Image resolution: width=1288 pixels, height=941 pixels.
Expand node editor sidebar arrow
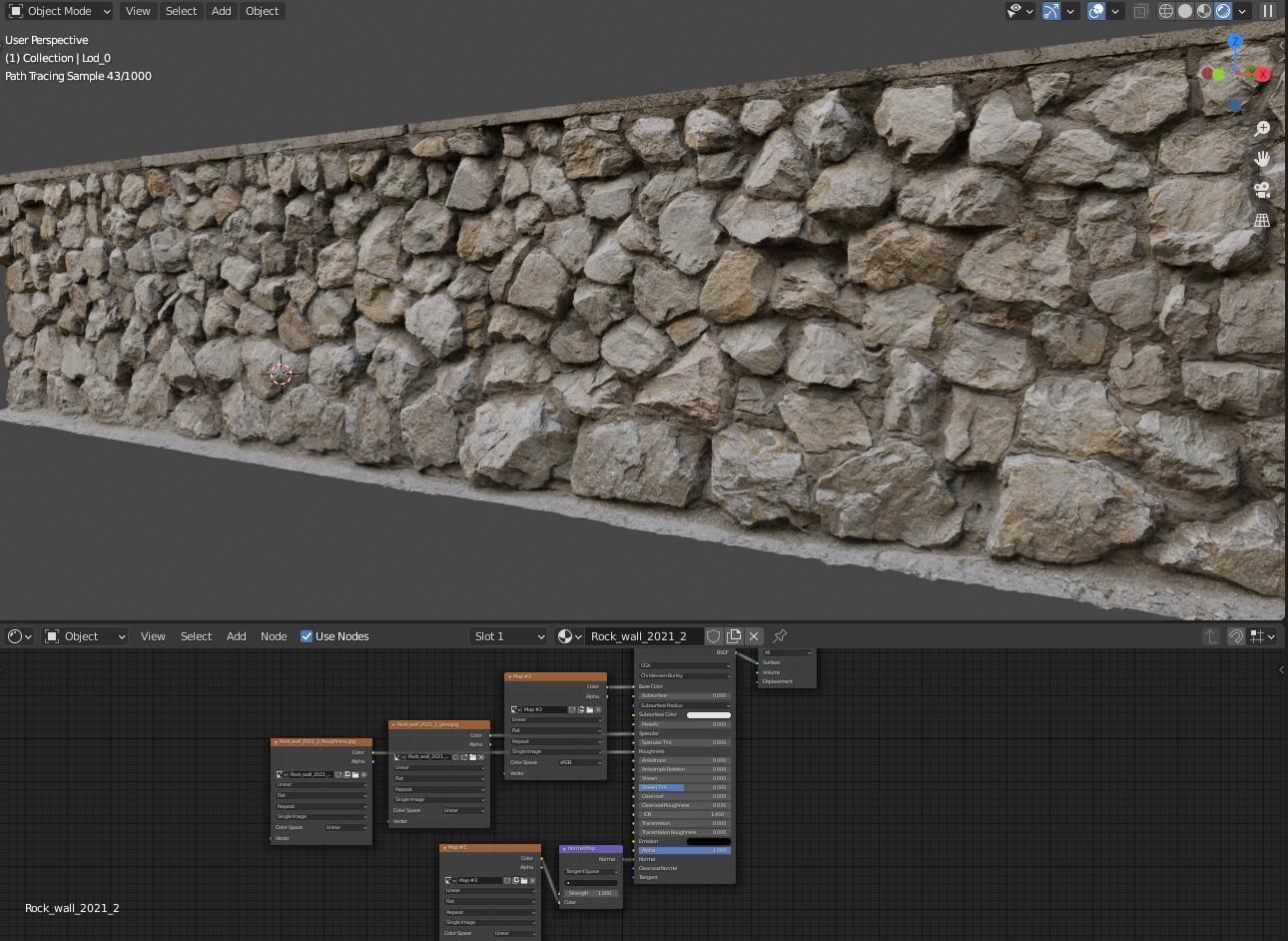click(x=1281, y=669)
